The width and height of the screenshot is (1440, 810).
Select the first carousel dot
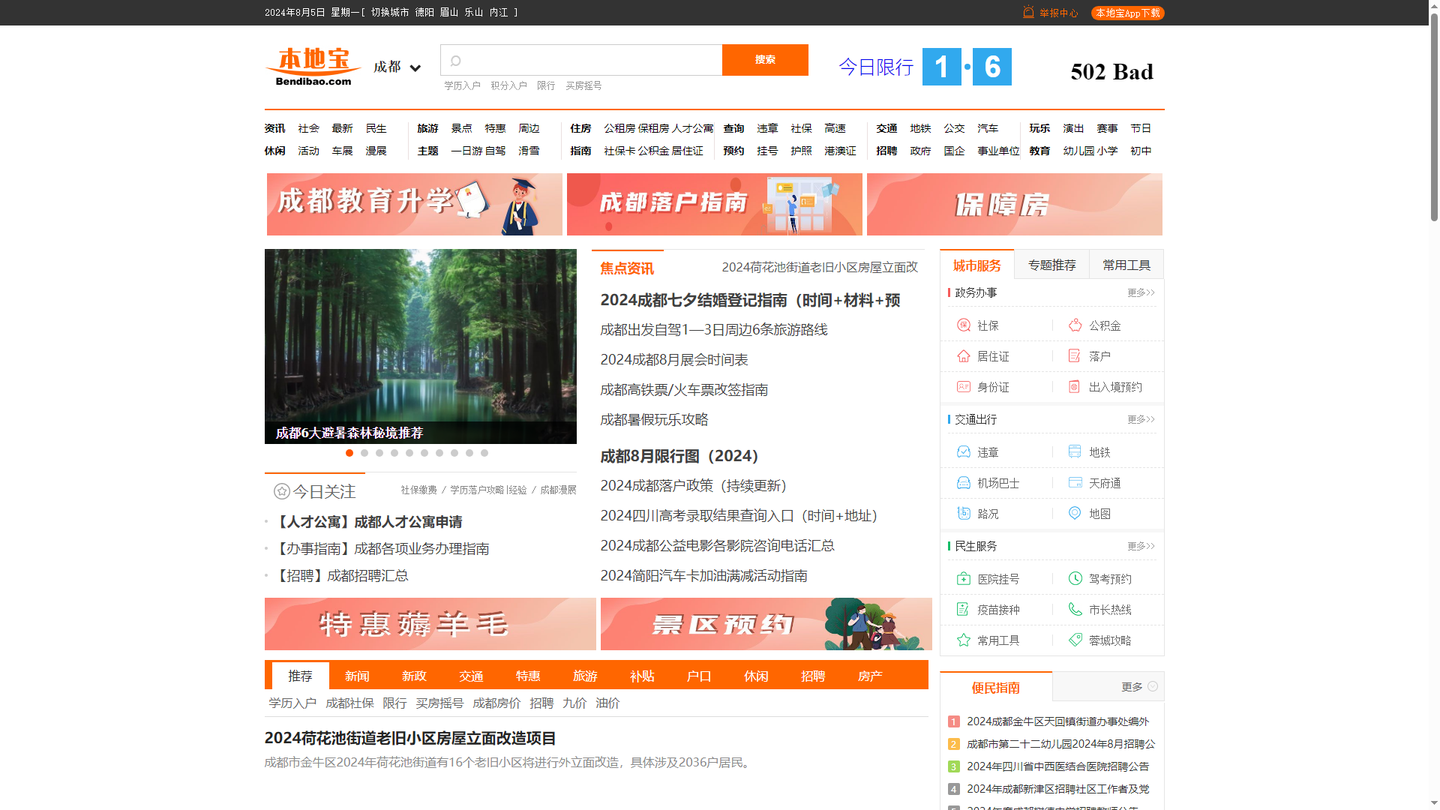[x=349, y=453]
